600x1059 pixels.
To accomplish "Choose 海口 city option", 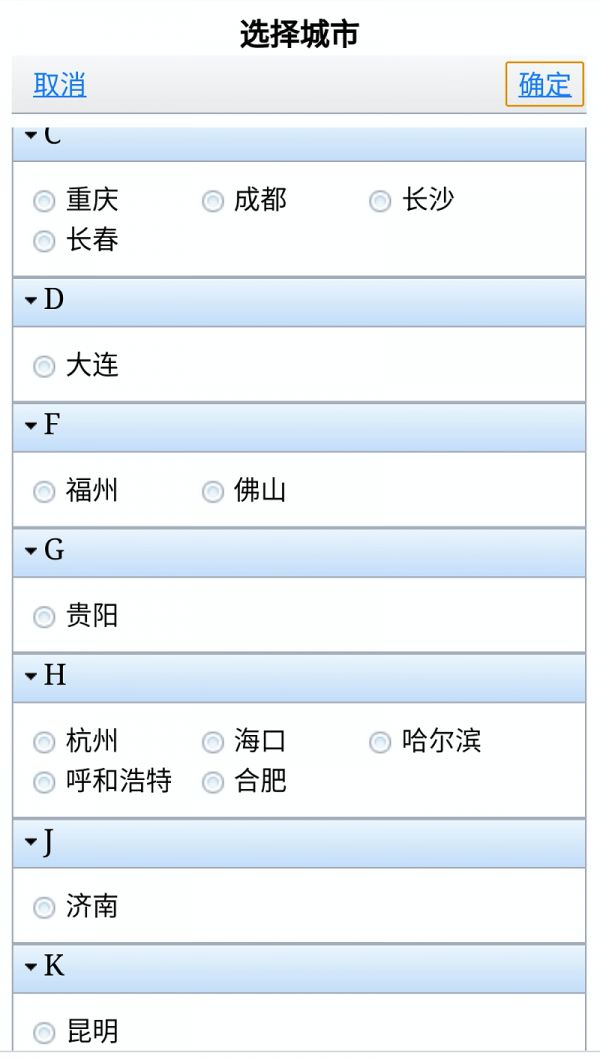I will 213,742.
